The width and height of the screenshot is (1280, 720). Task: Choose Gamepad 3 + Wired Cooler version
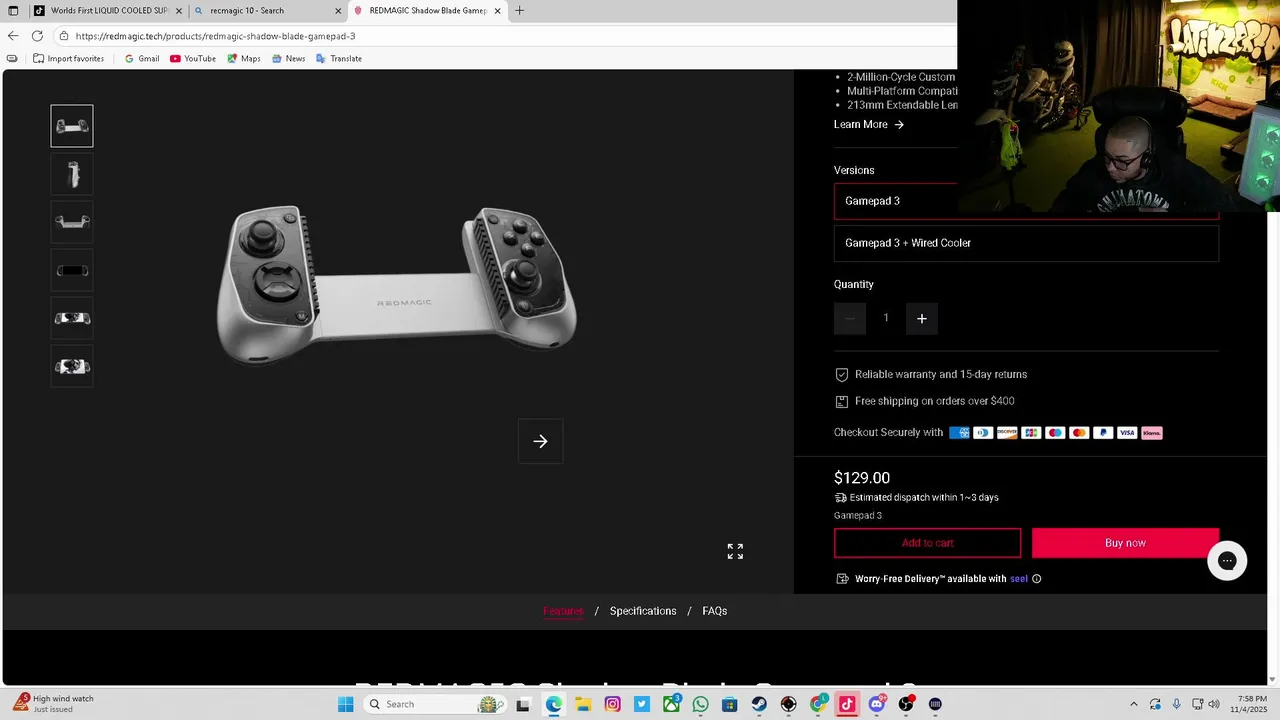point(1026,243)
